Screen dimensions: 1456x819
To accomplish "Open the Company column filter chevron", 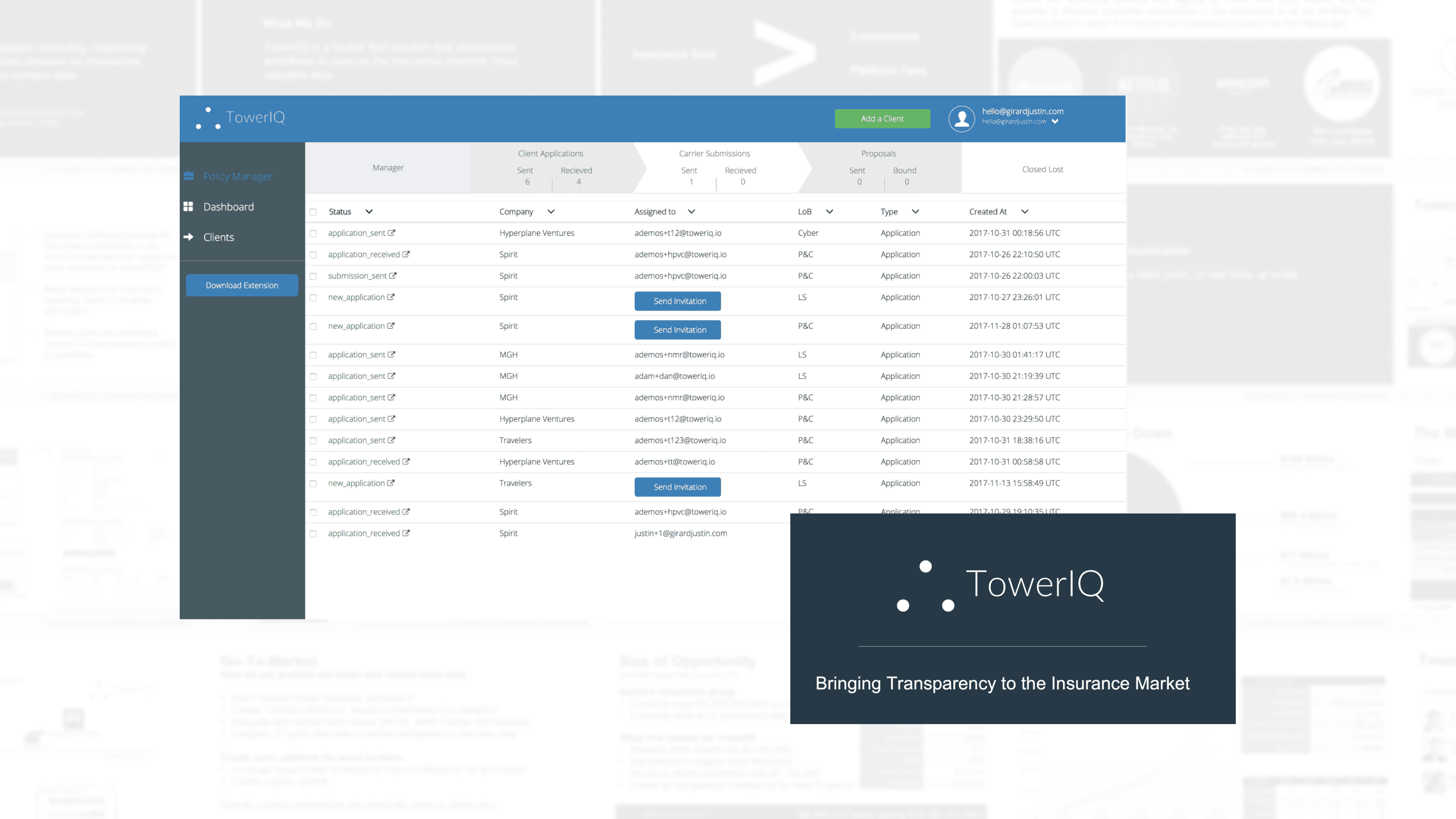I will 551,212.
